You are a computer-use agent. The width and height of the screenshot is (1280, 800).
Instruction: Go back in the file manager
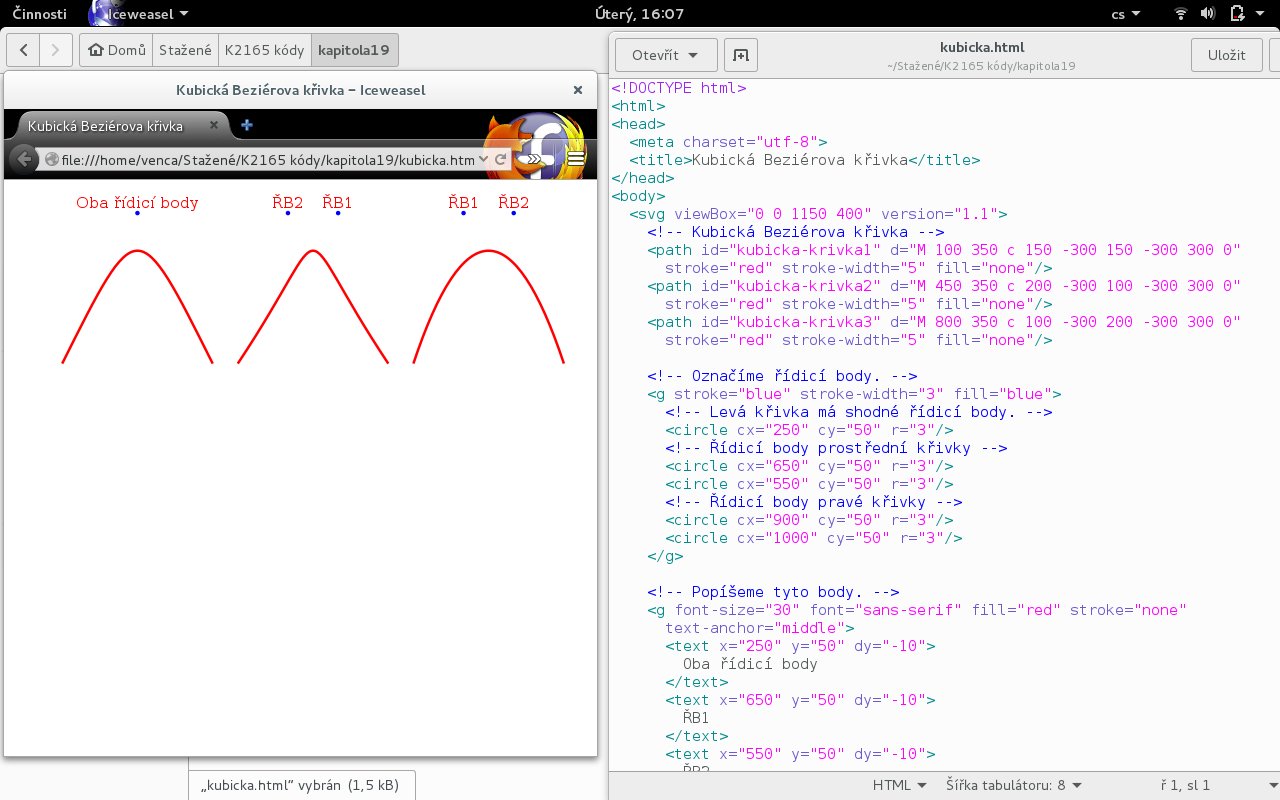pos(24,50)
